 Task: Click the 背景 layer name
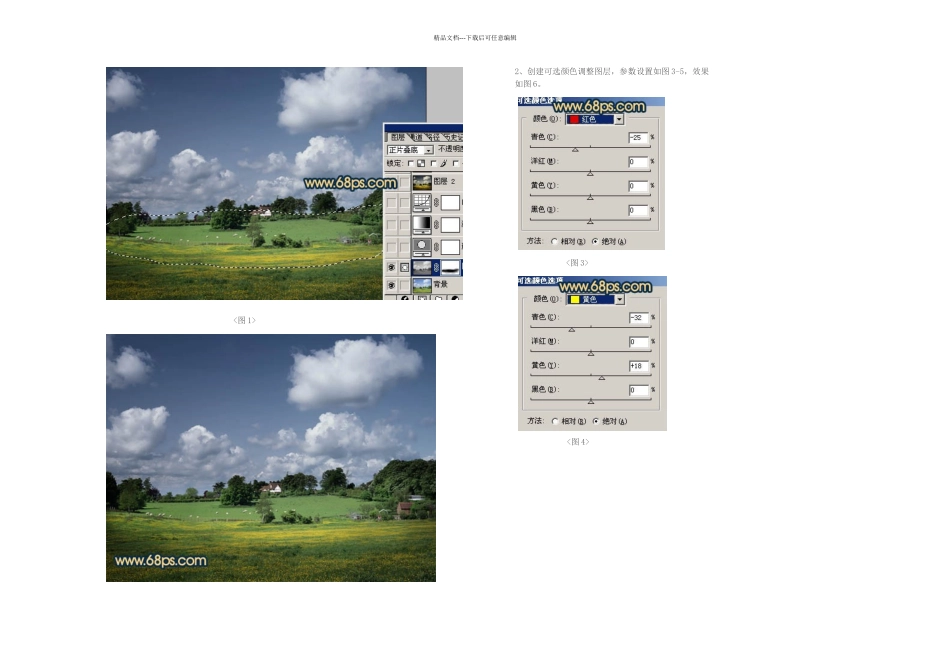tap(440, 285)
